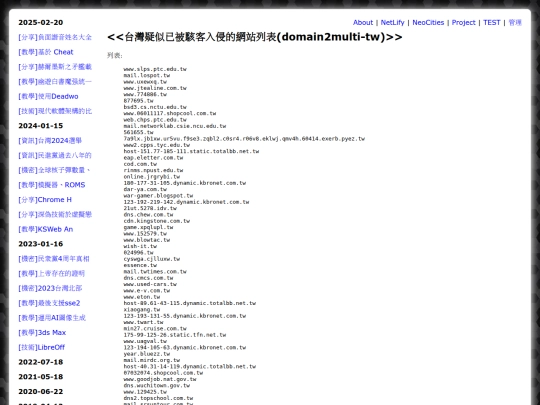This screenshot has width=540, height=405.
Task: Open the NeoCities link in the top navigation
Action: click(x=428, y=22)
